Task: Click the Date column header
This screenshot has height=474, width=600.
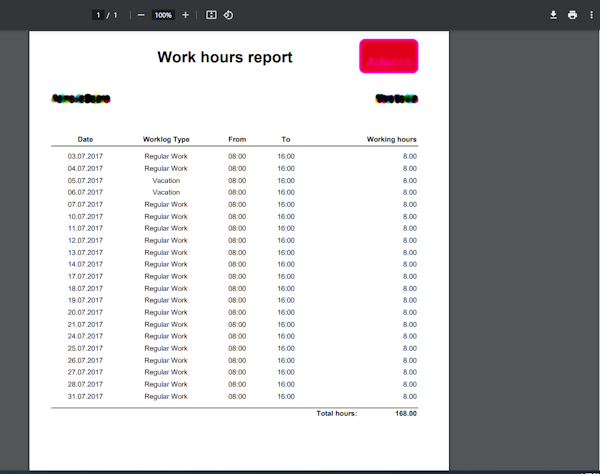Action: pos(85,139)
